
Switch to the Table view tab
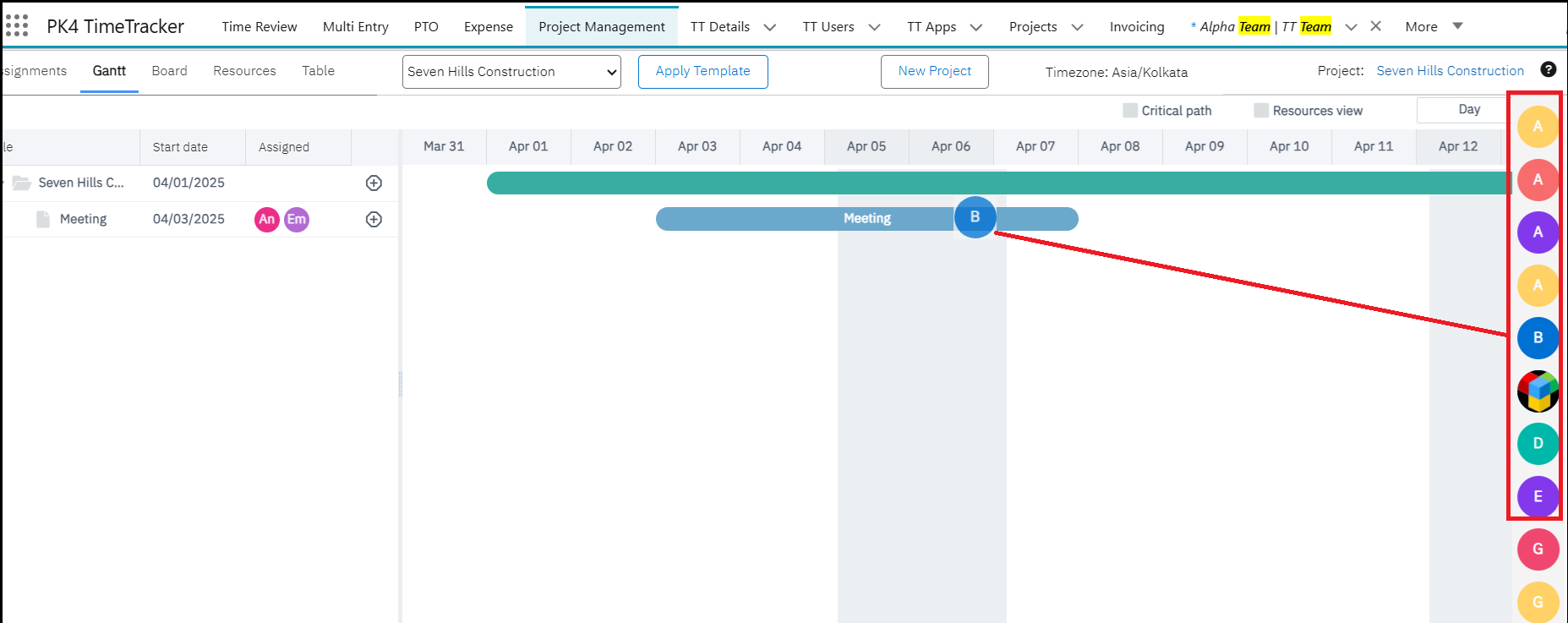319,71
